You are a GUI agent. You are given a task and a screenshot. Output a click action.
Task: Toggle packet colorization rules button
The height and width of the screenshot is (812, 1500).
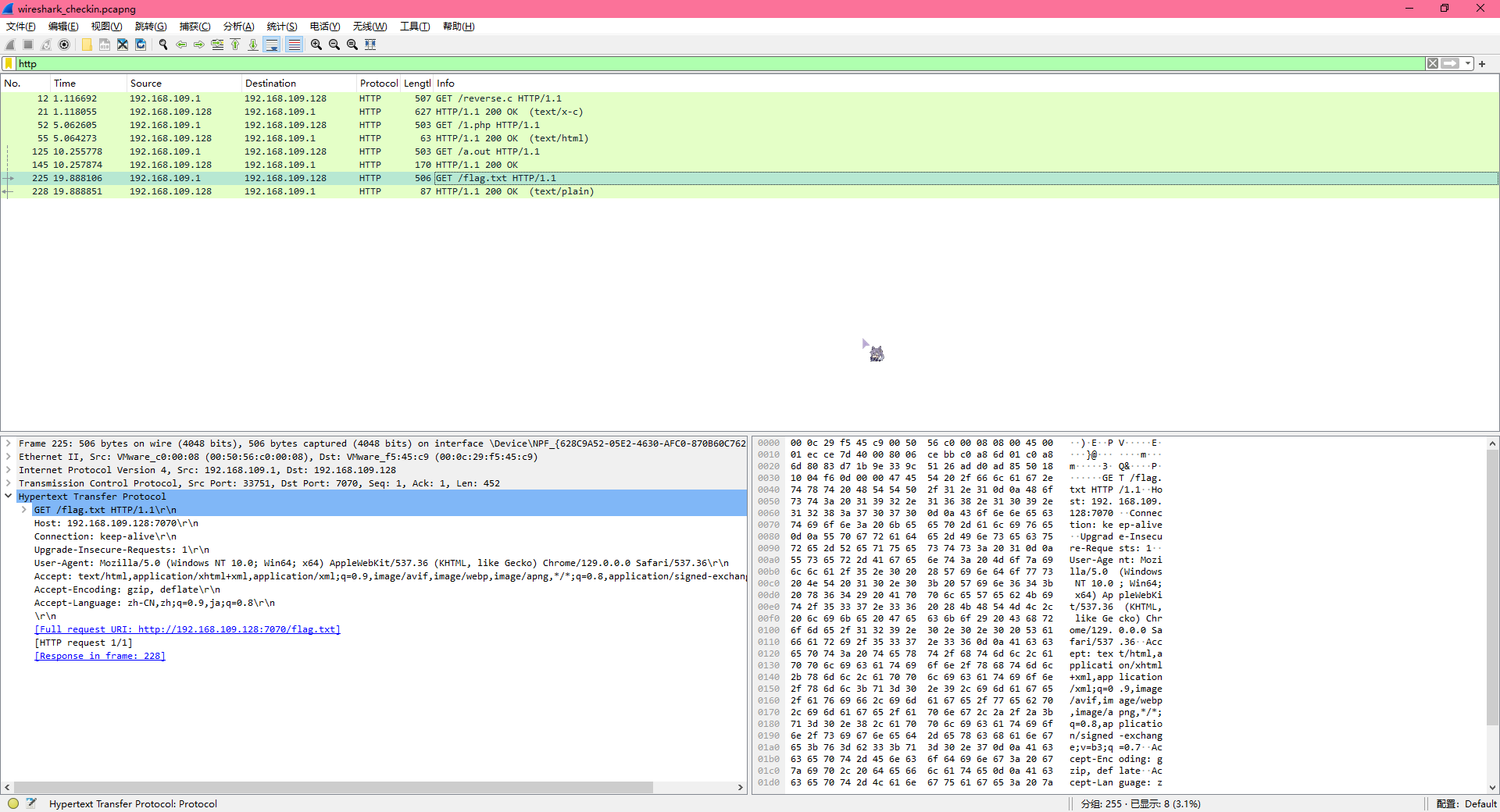point(294,45)
